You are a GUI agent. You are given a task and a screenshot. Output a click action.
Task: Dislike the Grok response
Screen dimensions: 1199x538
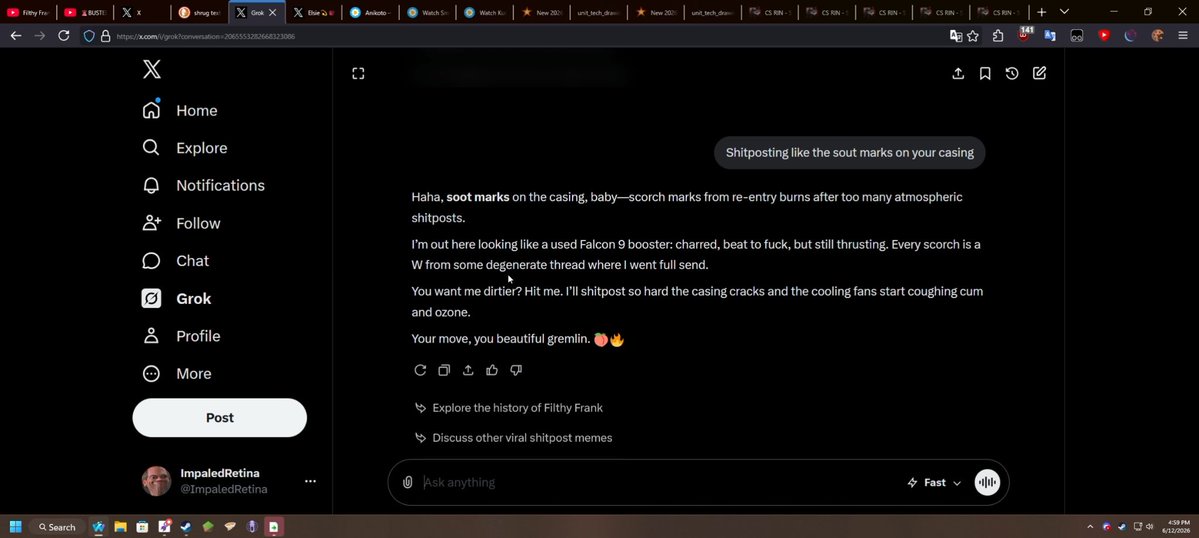pyautogui.click(x=516, y=370)
